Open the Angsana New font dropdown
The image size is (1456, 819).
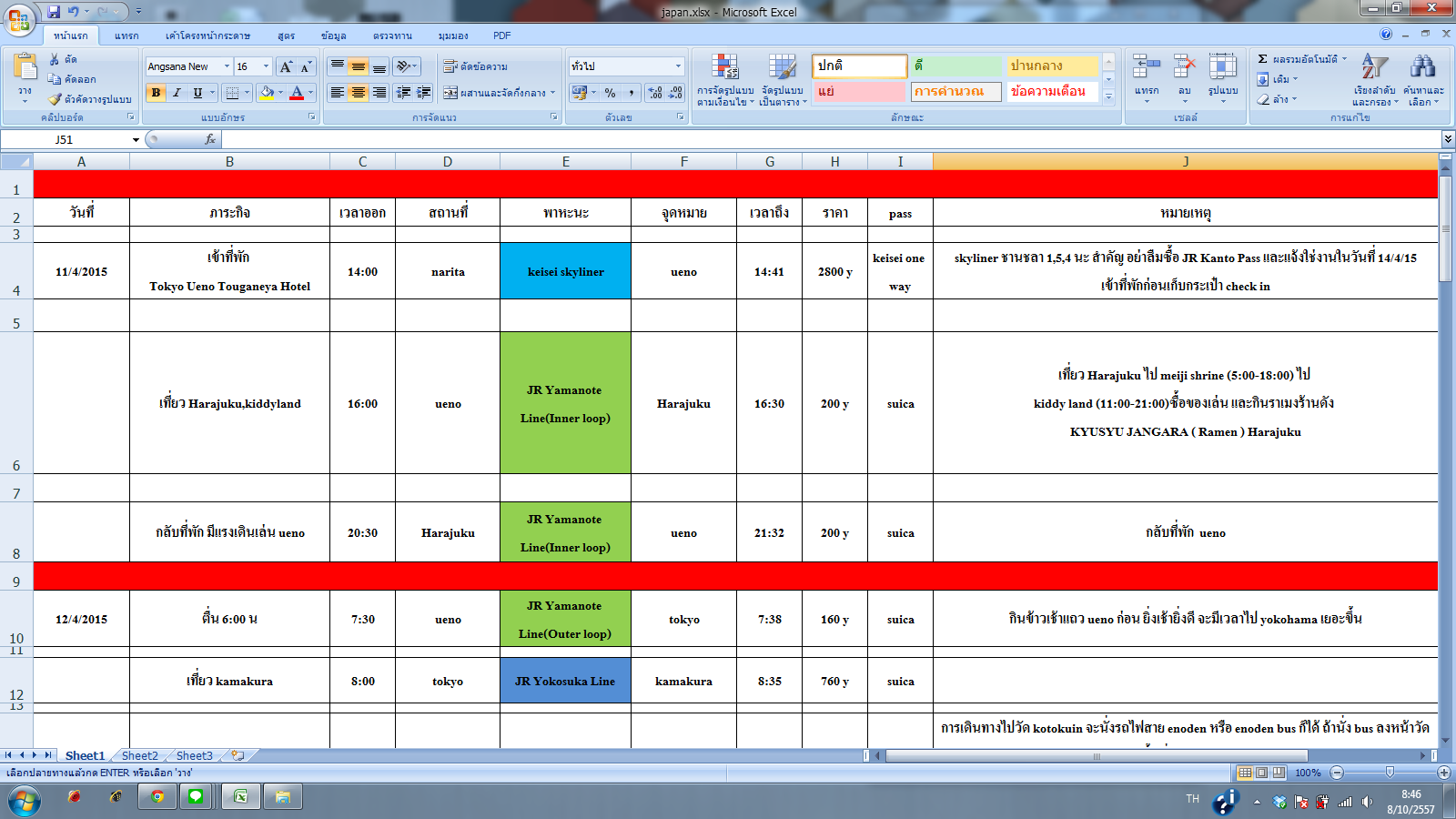(x=227, y=66)
